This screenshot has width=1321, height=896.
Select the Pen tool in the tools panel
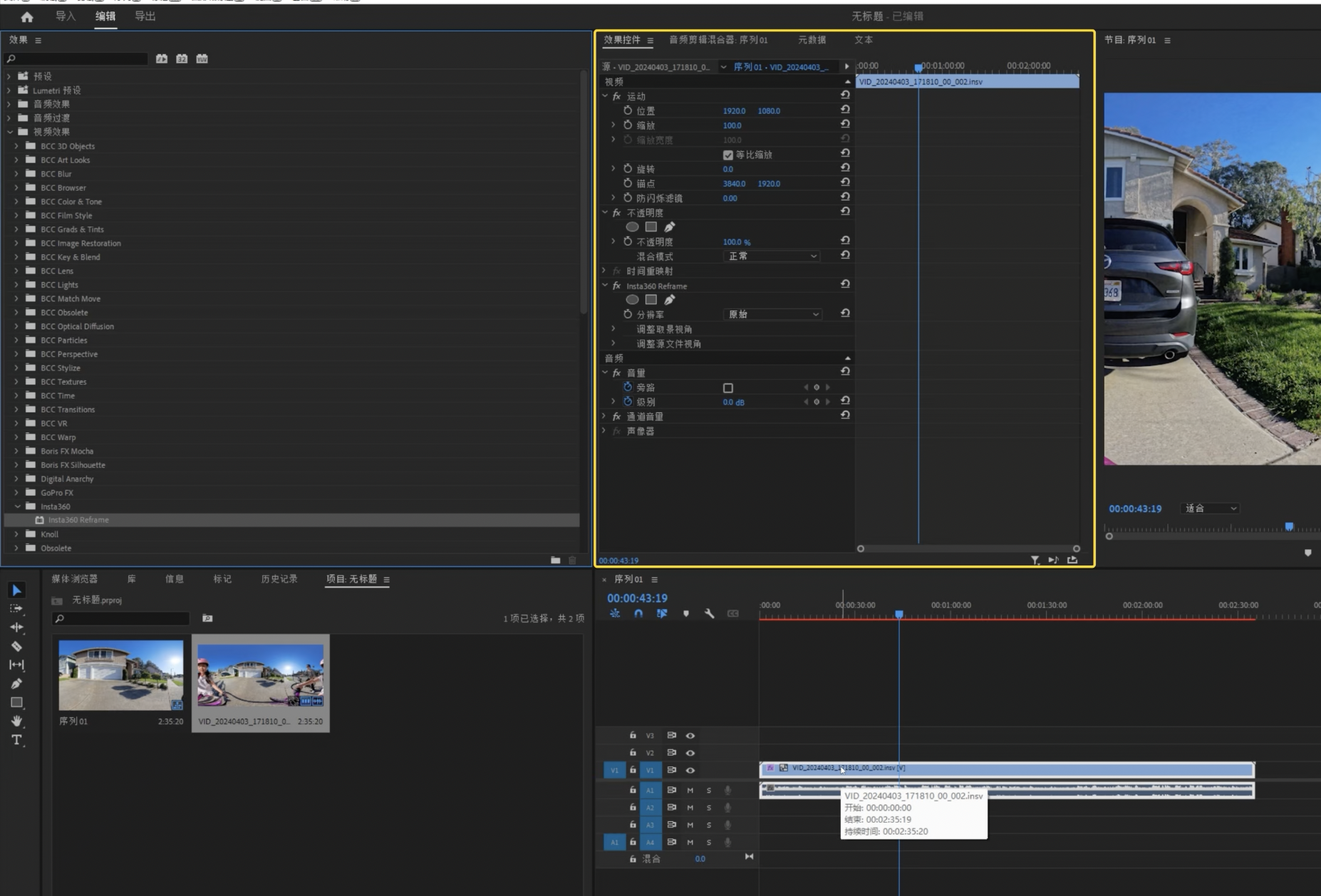coord(16,684)
